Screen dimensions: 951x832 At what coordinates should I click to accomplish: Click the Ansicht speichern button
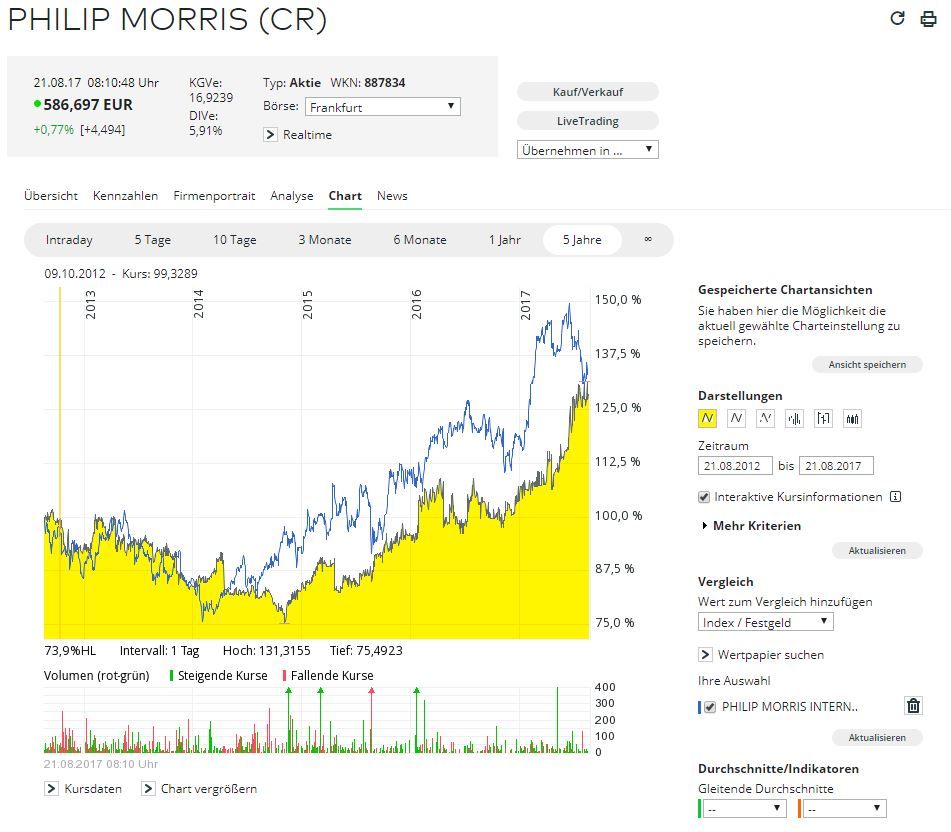coord(867,365)
